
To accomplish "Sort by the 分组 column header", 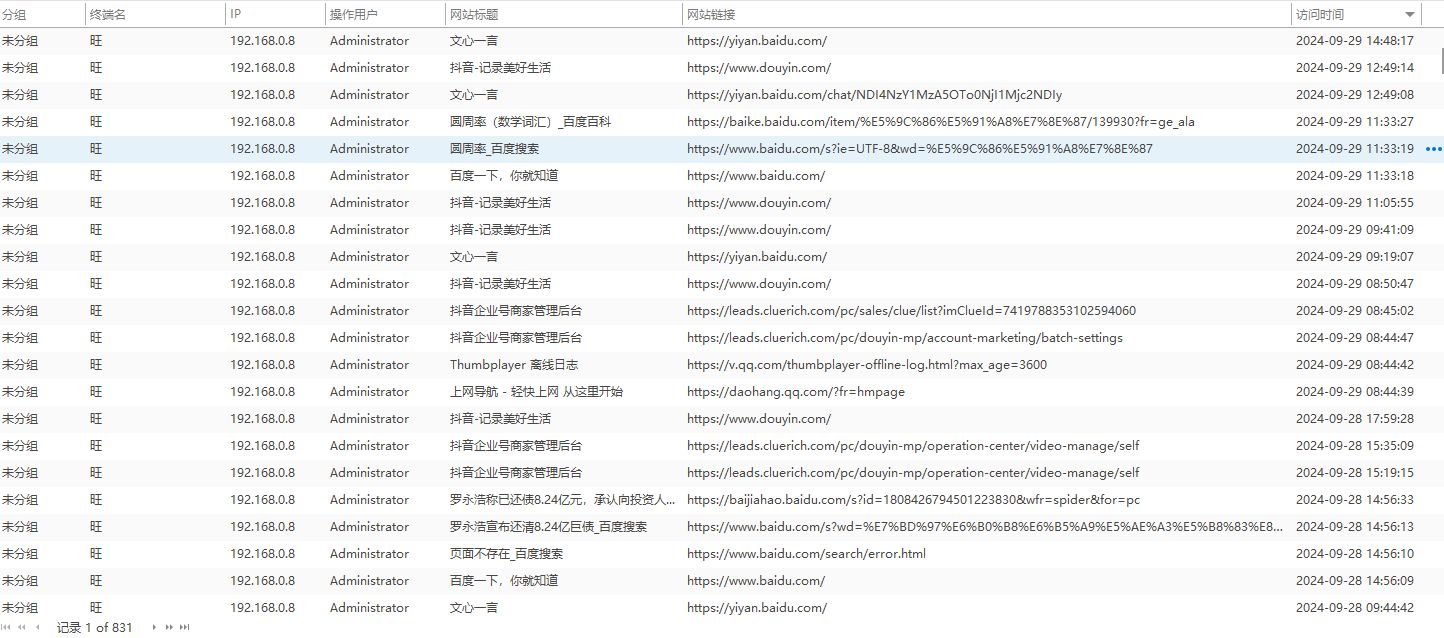I will click(x=14, y=14).
